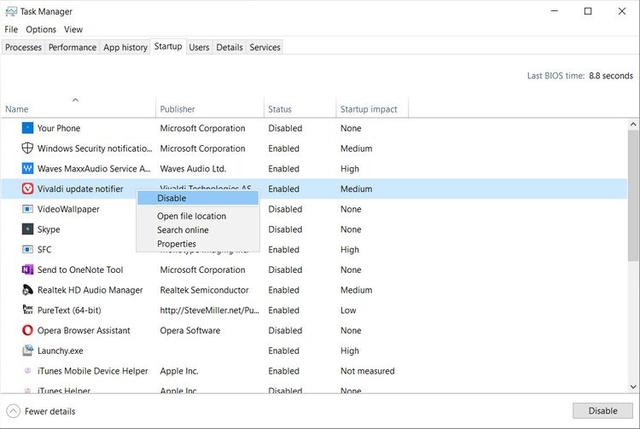Viewport: 640px width, 429px height.
Task: Select the Launchy.exe row name
Action: (60, 351)
